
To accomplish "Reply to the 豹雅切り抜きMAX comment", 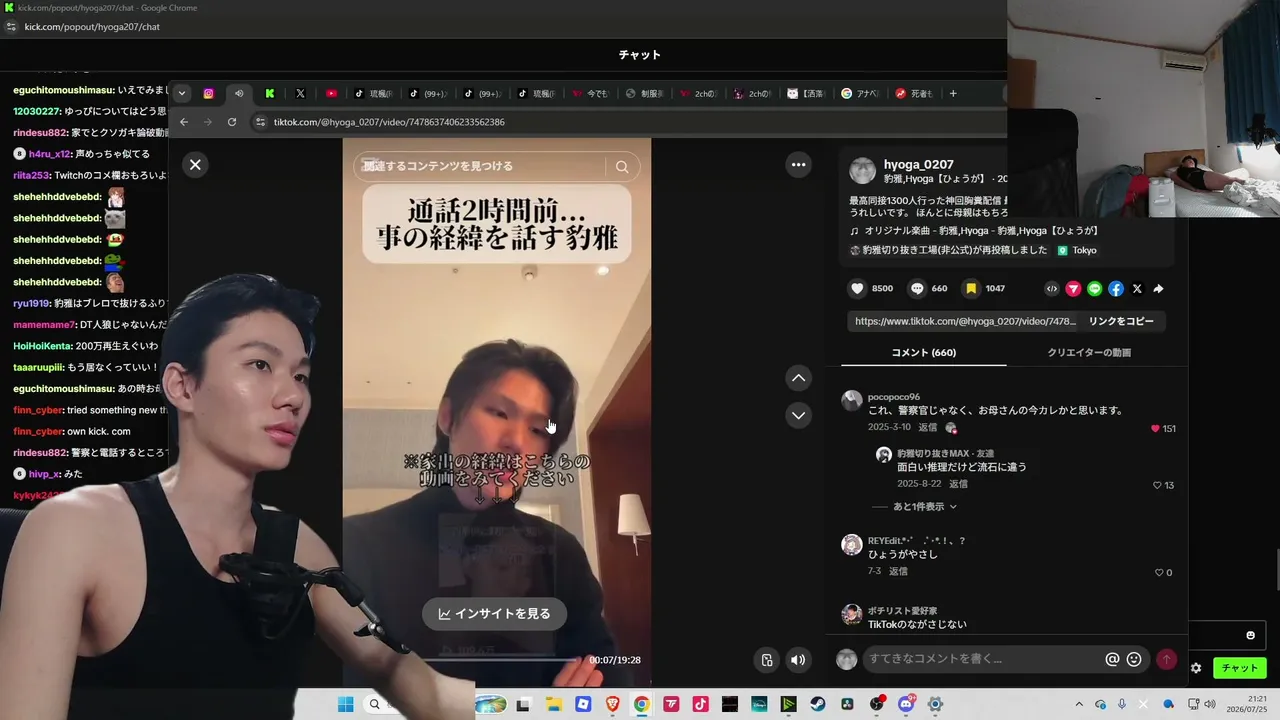I will [x=958, y=484].
